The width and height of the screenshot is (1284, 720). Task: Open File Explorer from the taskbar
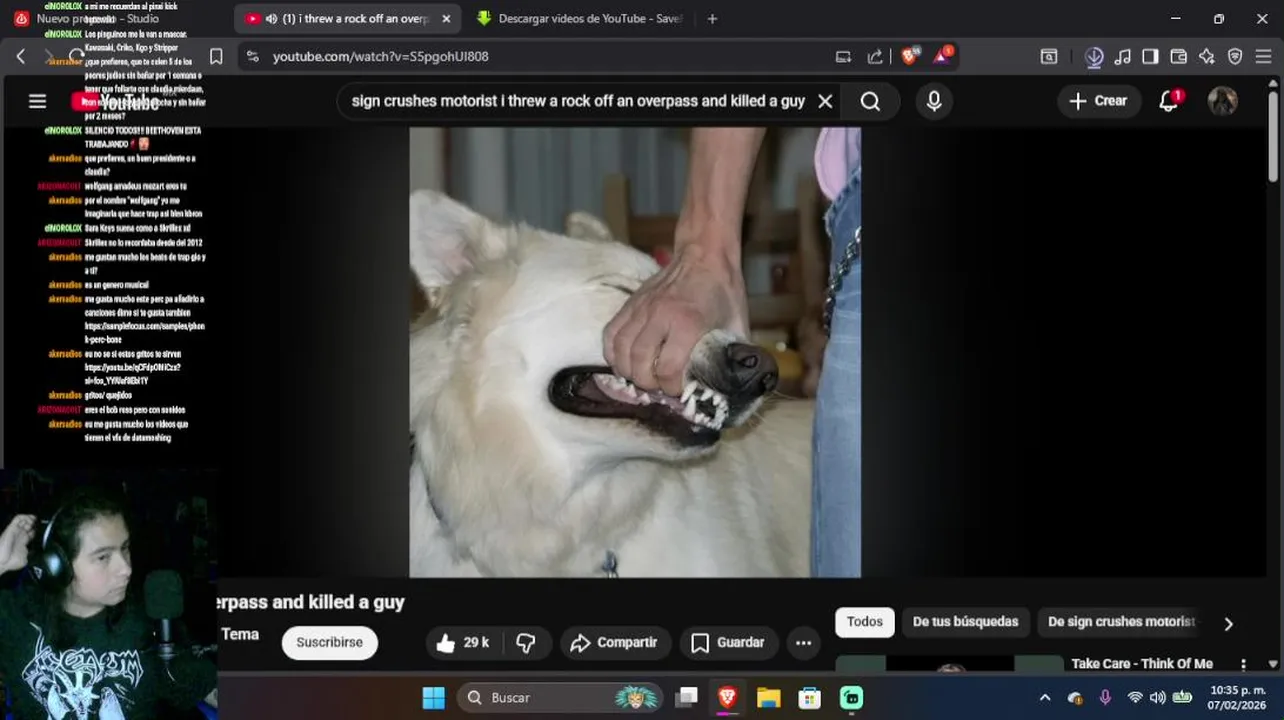click(x=768, y=697)
